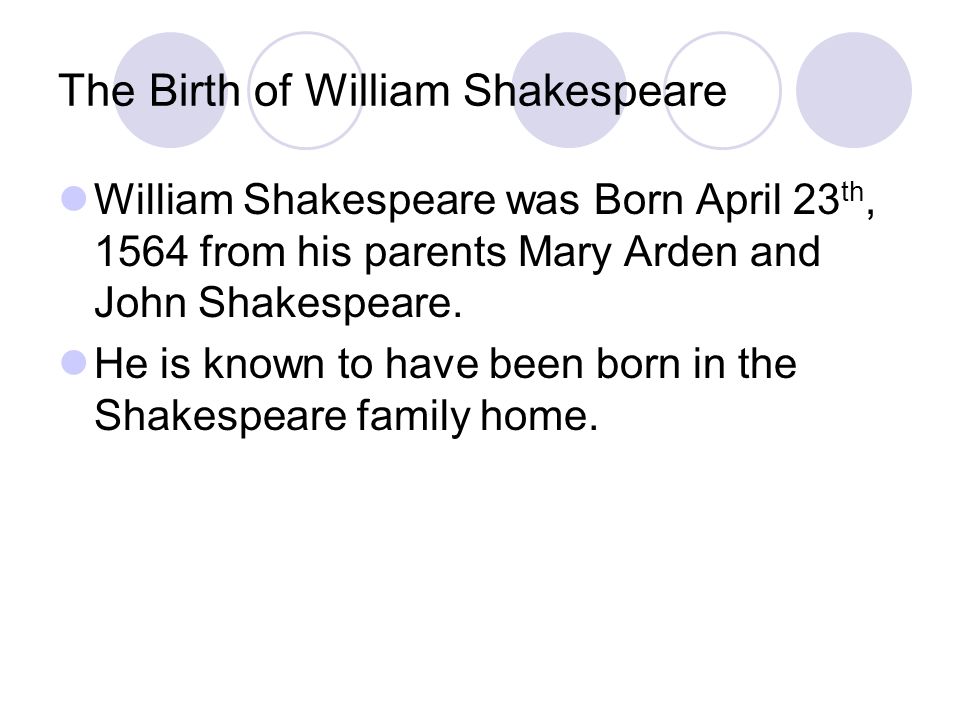This screenshot has width=960, height=720.
Task: Click the slide title 'The Birth of William Shakespeare'
Action: pyautogui.click(x=392, y=92)
